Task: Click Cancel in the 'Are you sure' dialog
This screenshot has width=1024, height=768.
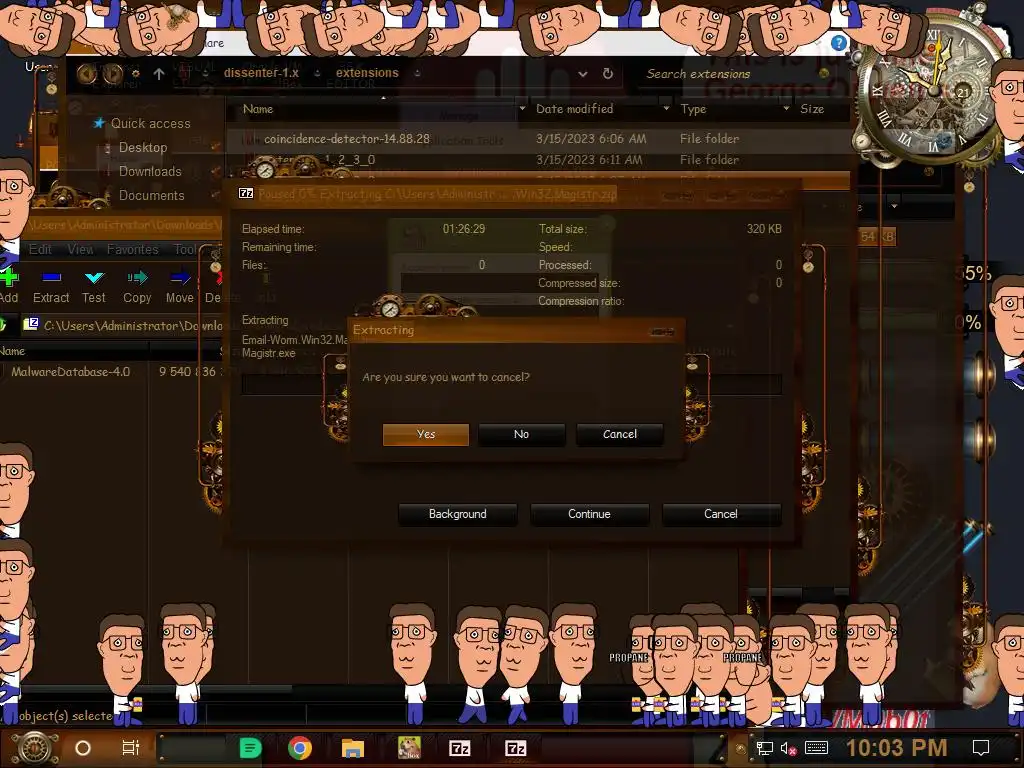Action: tap(620, 434)
